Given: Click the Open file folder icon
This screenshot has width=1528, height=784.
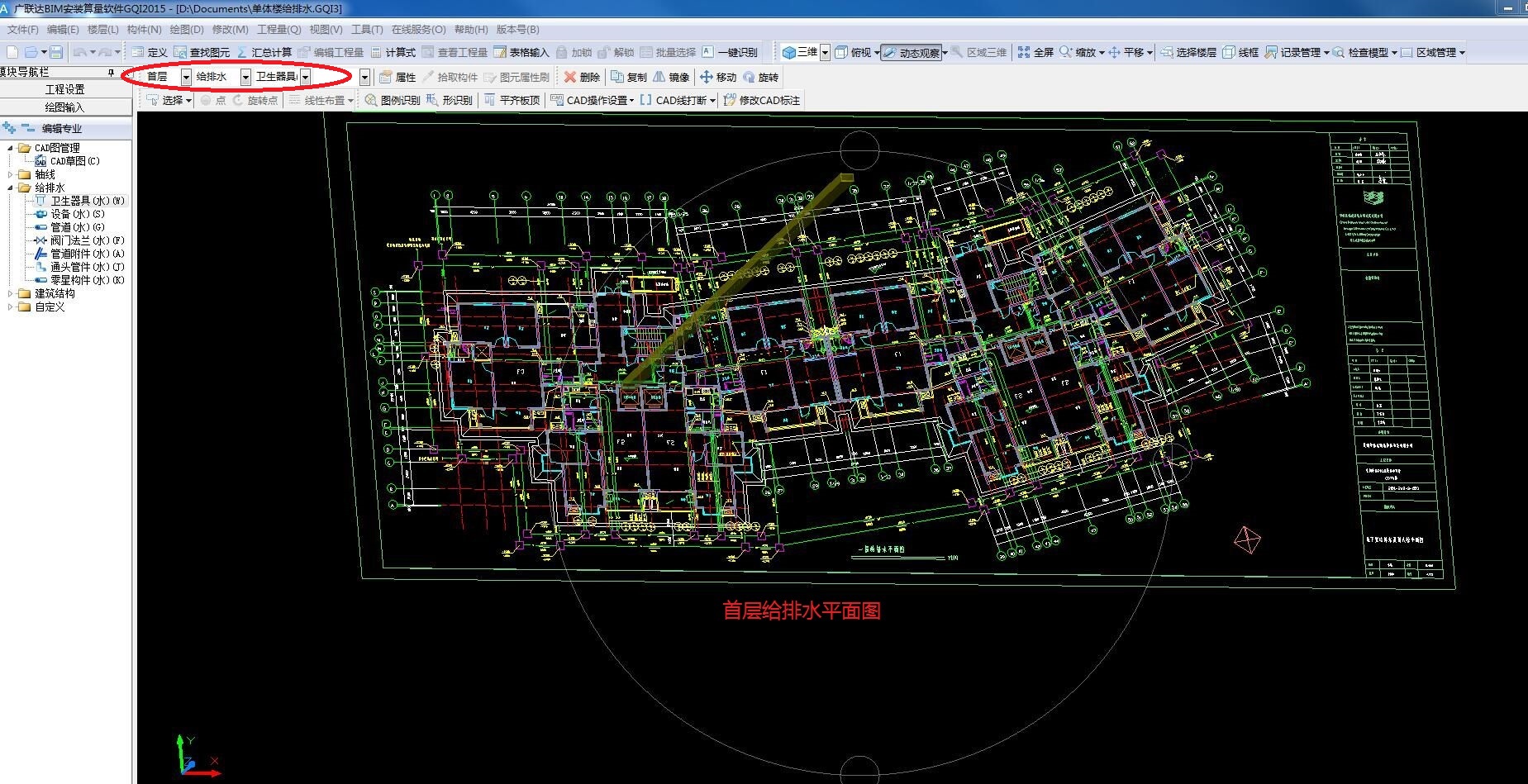Looking at the screenshot, I should [x=31, y=52].
